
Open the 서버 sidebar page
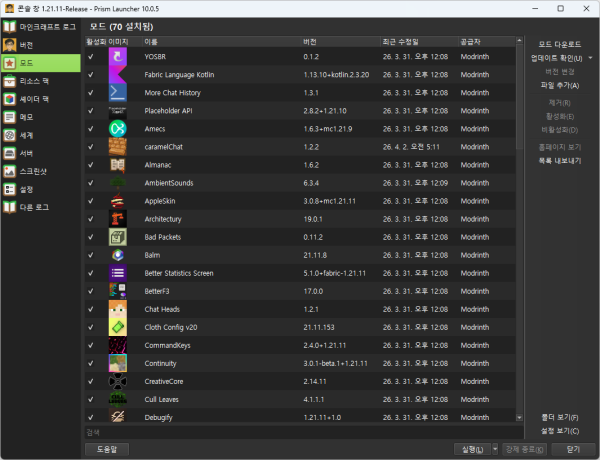click(41, 153)
